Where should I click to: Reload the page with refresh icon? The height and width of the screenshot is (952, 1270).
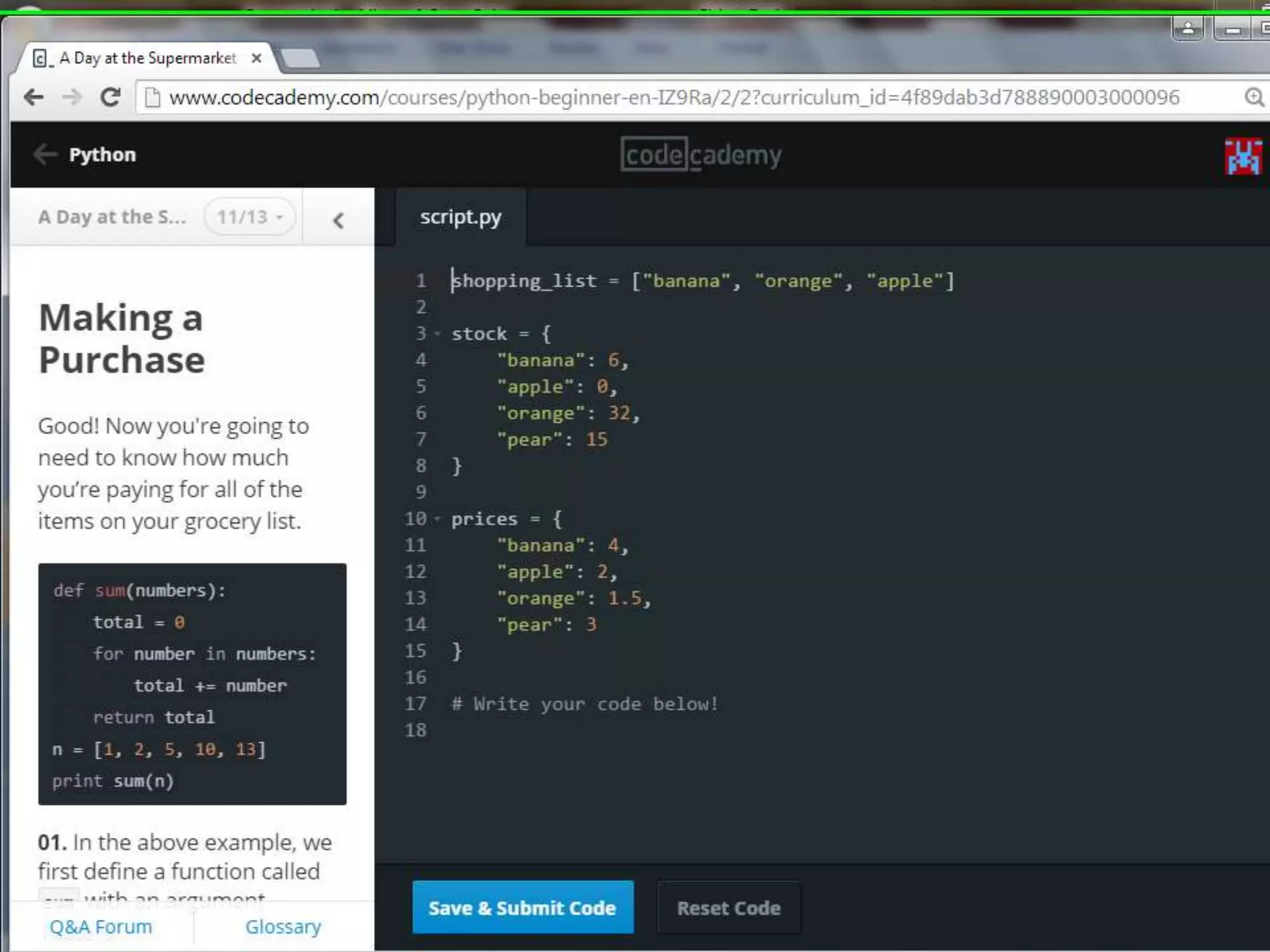click(110, 97)
